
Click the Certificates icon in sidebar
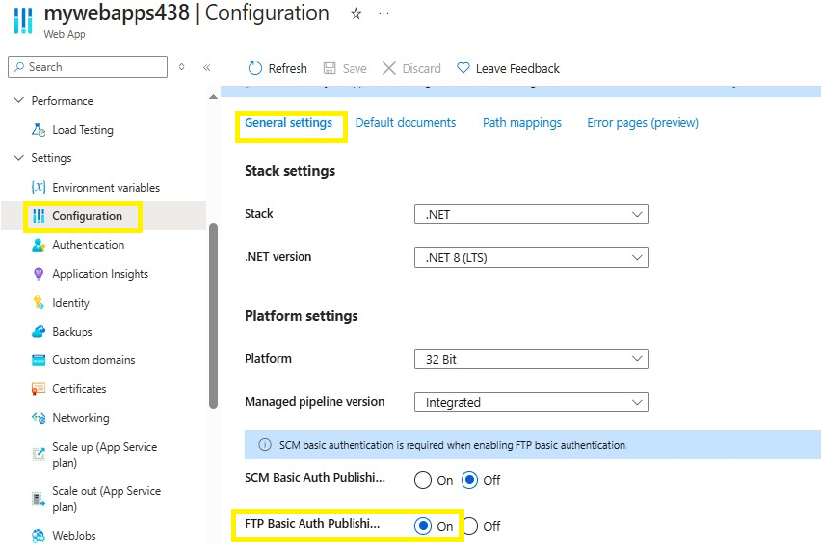39,389
